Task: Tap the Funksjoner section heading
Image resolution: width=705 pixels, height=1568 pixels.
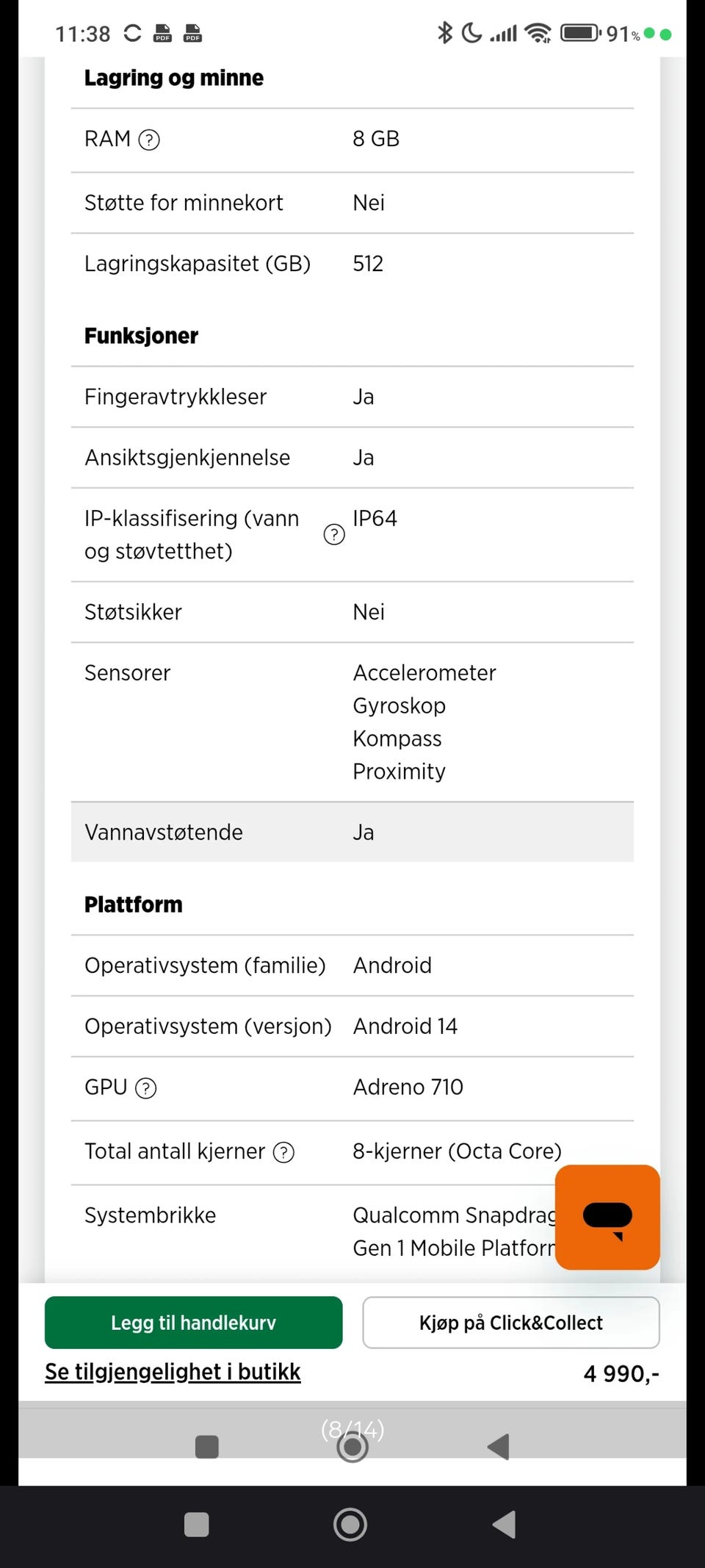Action: (x=142, y=336)
